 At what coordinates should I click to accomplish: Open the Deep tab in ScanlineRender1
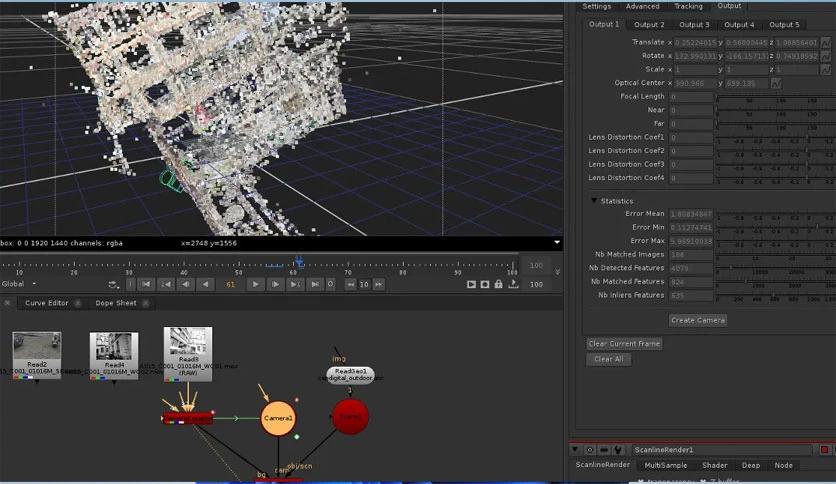pyautogui.click(x=751, y=465)
